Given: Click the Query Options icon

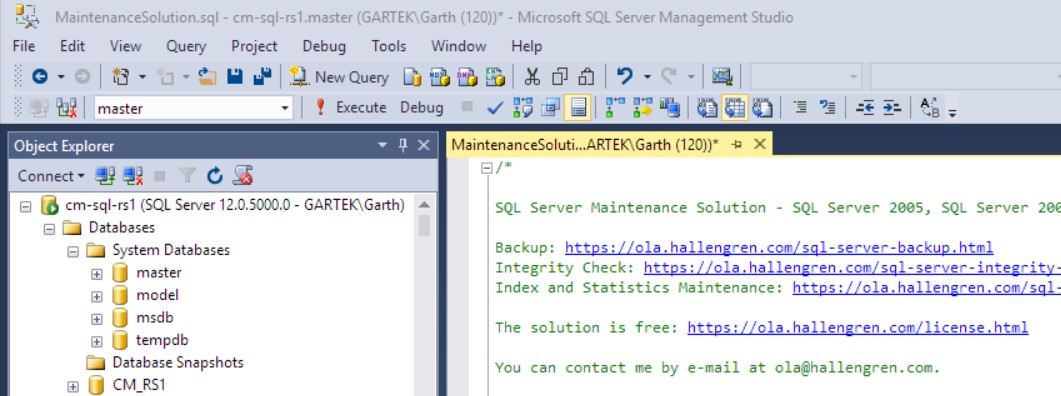Looking at the screenshot, I should 551,108.
